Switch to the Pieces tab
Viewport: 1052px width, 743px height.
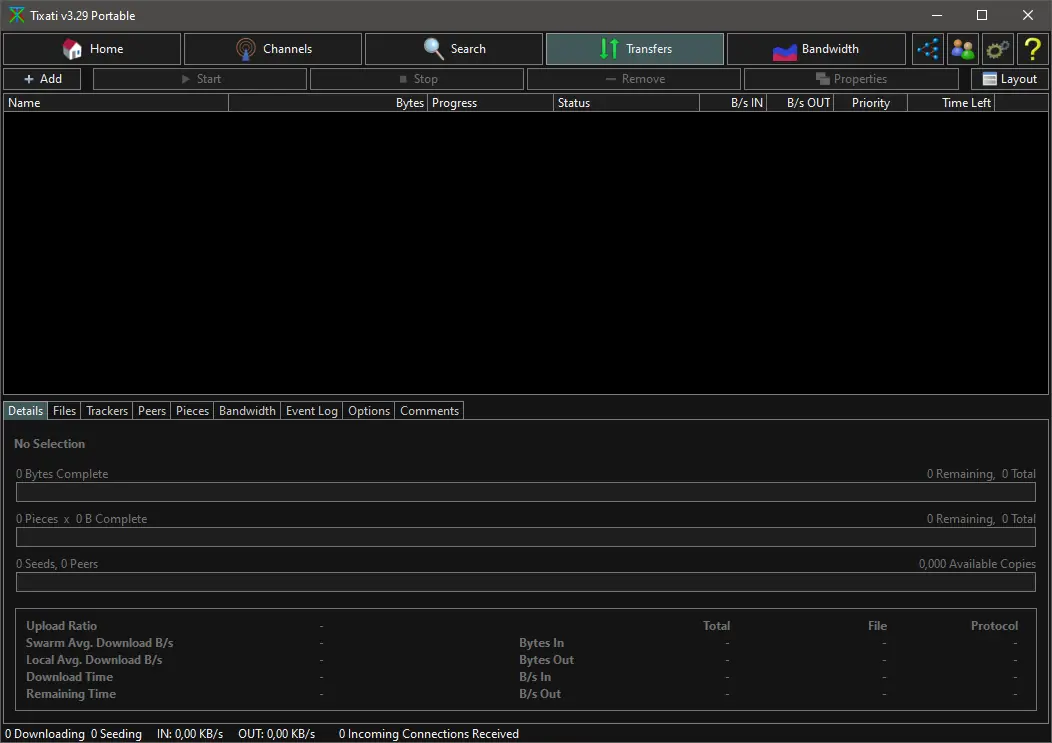(192, 411)
